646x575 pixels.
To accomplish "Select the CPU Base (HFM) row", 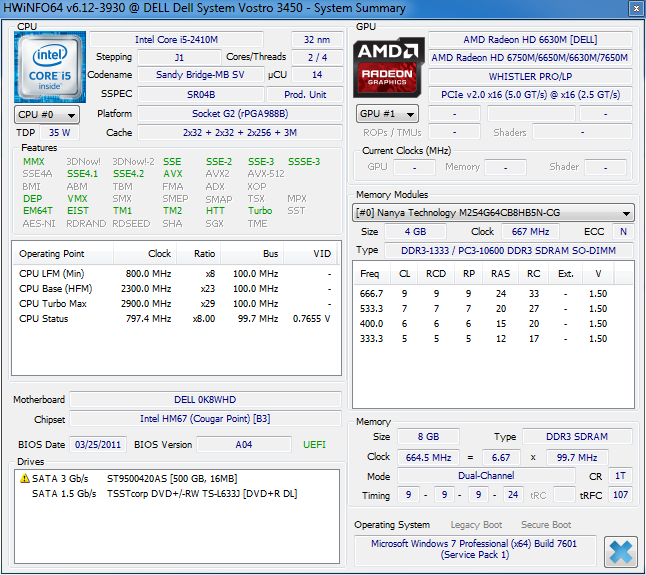I will (x=175, y=289).
